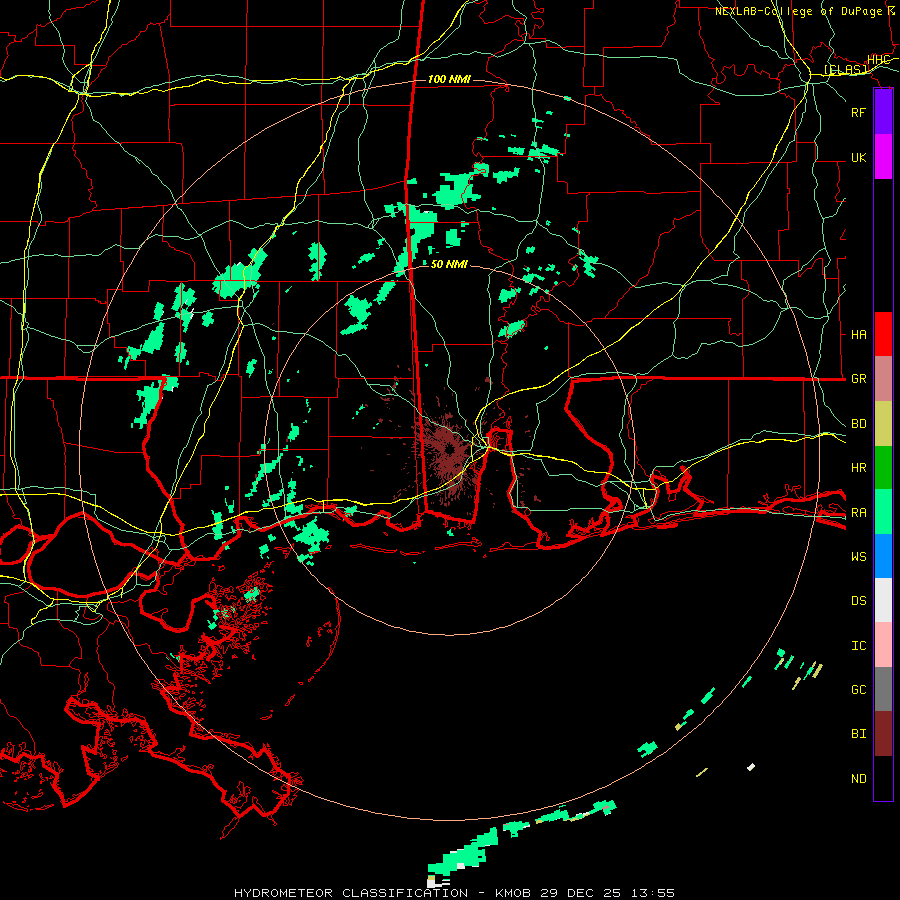Viewport: 900px width, 900px height.
Task: Click the purple RF legend color swatch
Action: (x=883, y=112)
